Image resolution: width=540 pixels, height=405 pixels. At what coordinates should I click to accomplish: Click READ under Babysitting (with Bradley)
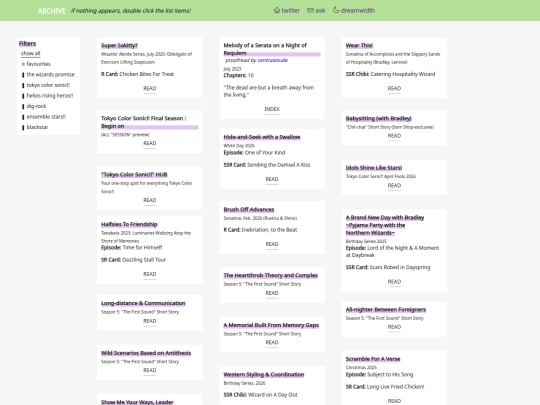[394, 136]
